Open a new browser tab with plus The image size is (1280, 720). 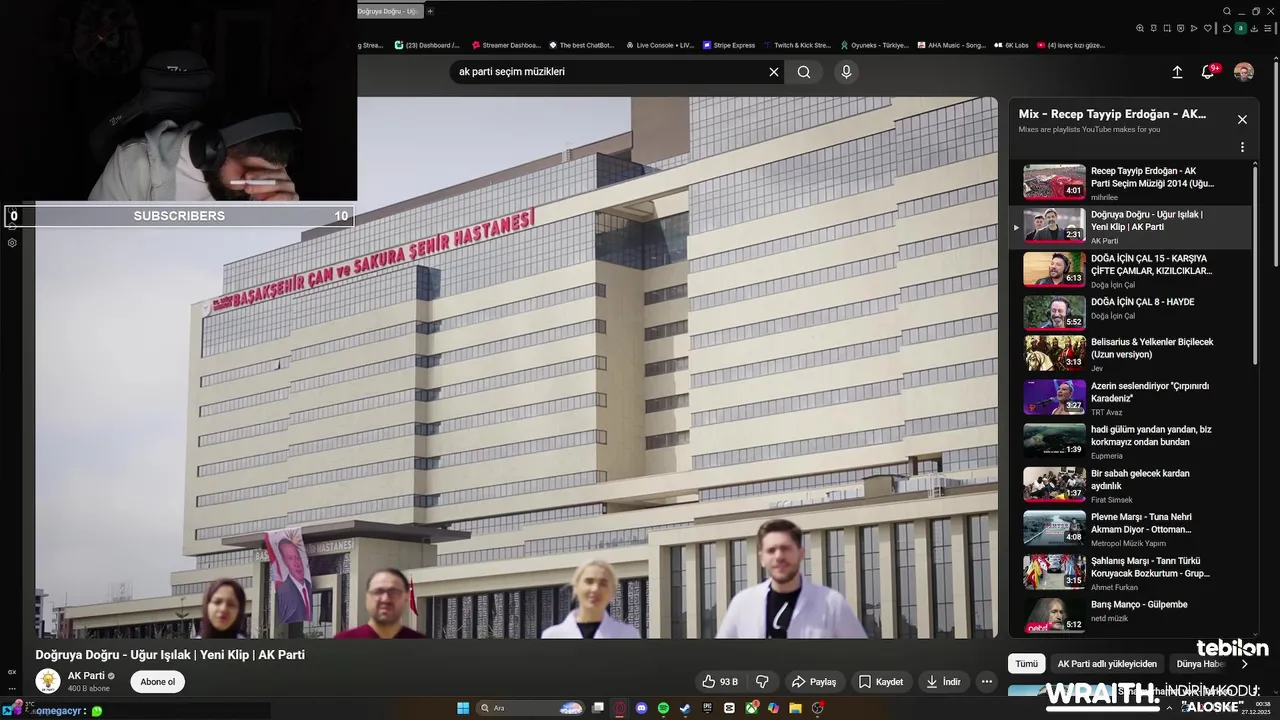click(430, 11)
